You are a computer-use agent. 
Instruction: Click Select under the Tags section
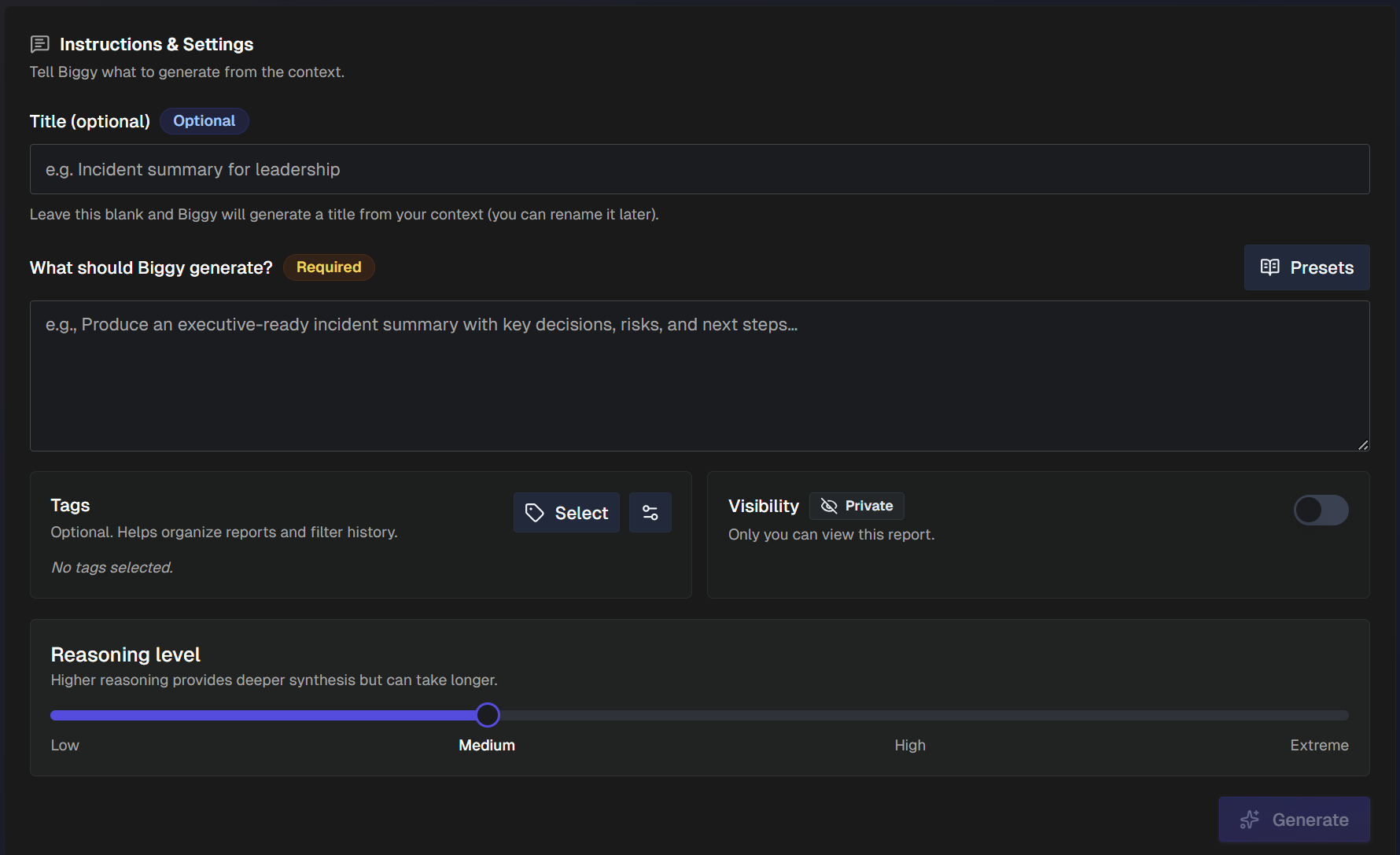(566, 512)
